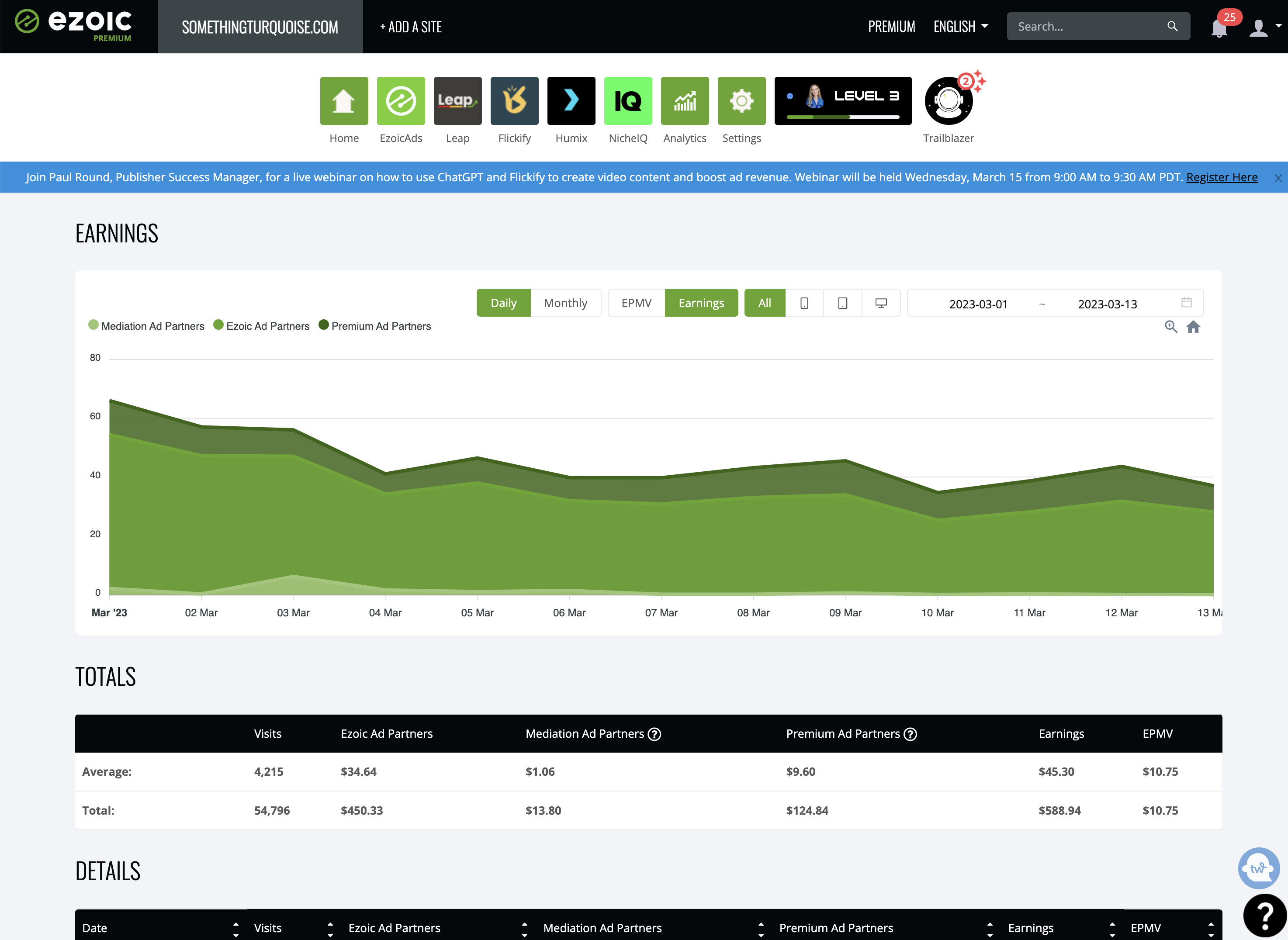Click the chart zoom magnifier icon
The width and height of the screenshot is (1288, 940).
[x=1171, y=327]
